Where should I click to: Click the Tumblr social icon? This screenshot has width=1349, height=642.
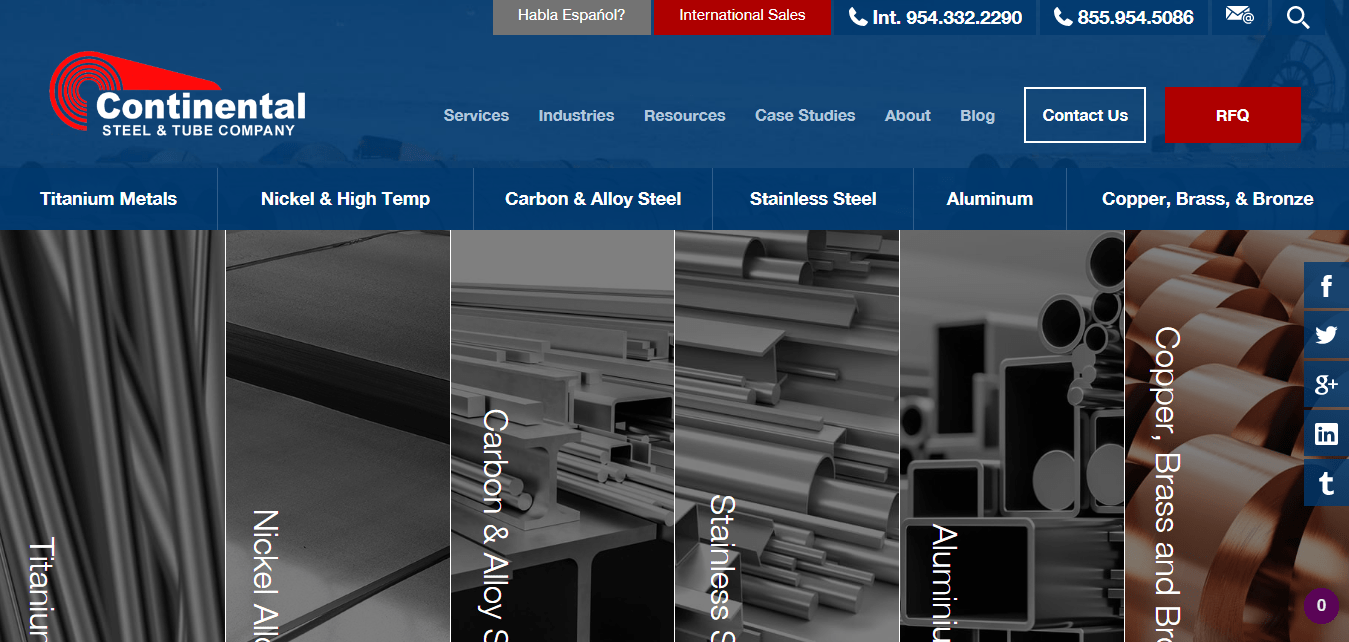click(1326, 483)
